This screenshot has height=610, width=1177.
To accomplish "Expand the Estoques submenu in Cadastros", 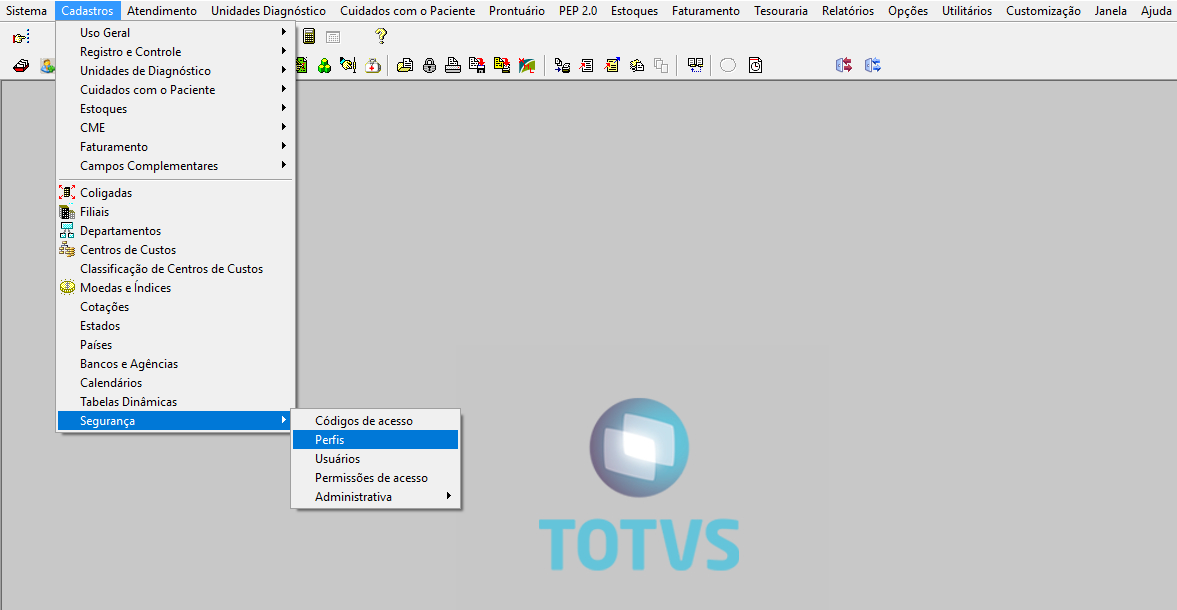I will pos(174,109).
